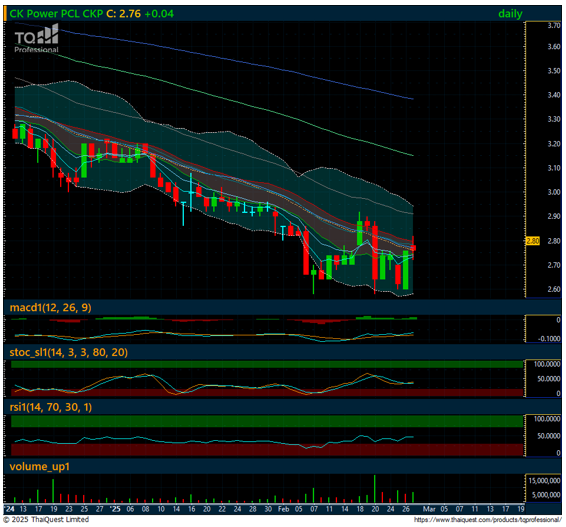Click the 2.60 price axis label
Screen dimensions: 566x527
554,289
